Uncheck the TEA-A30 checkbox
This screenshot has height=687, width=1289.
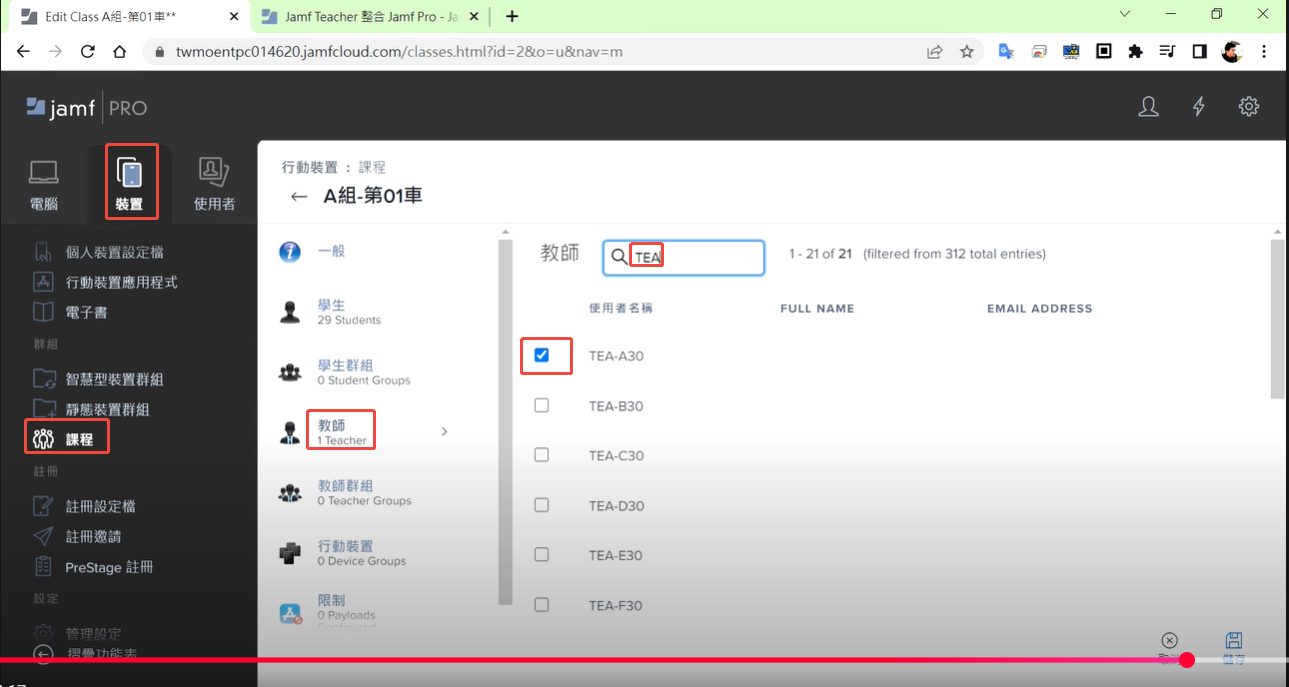coord(542,355)
